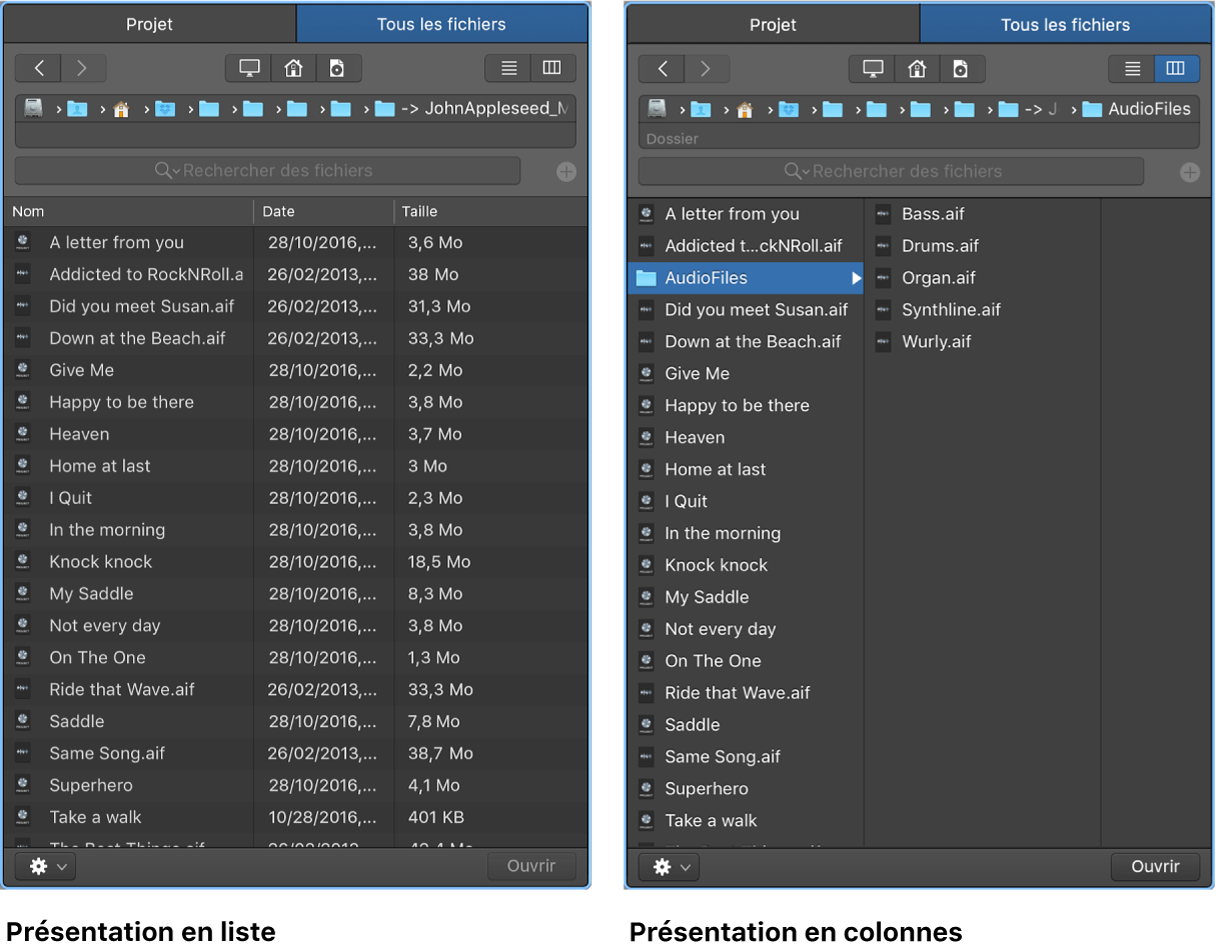Select the Tous les fichiers tab in the column-view browser
The width and height of the screenshot is (1216, 952).
[x=1065, y=25]
